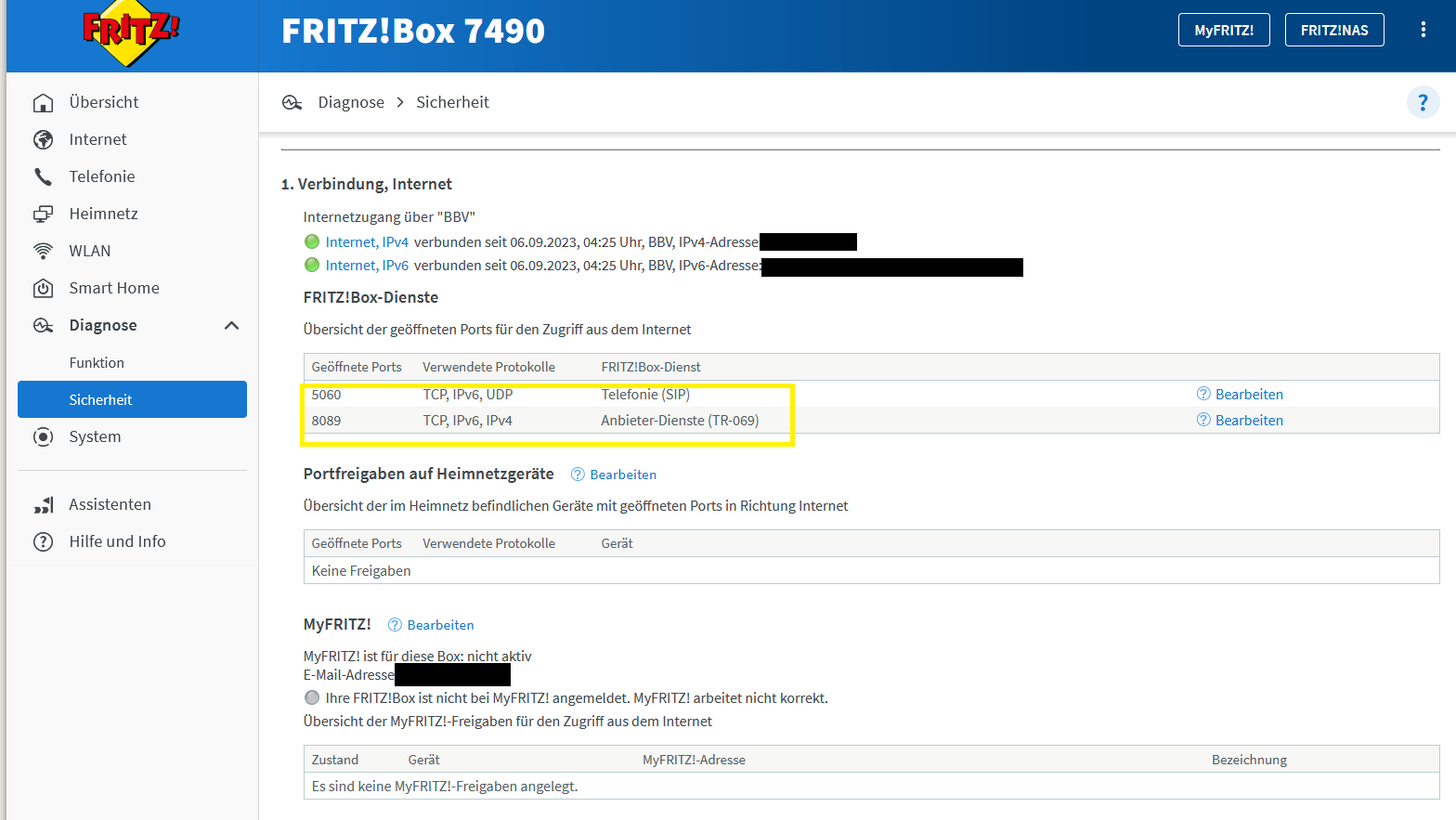Click help icon next to Bearbeiten for TR-069 row
This screenshot has height=820, width=1456.
[1203, 420]
